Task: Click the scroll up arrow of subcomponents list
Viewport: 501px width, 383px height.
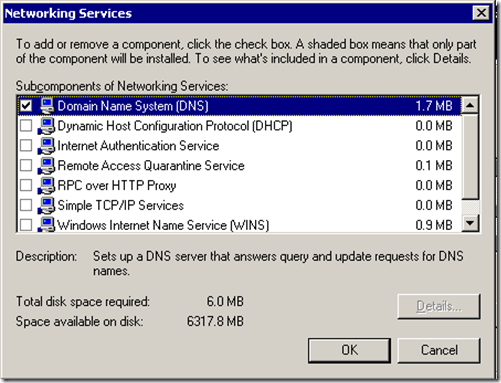Action: tap(470, 105)
